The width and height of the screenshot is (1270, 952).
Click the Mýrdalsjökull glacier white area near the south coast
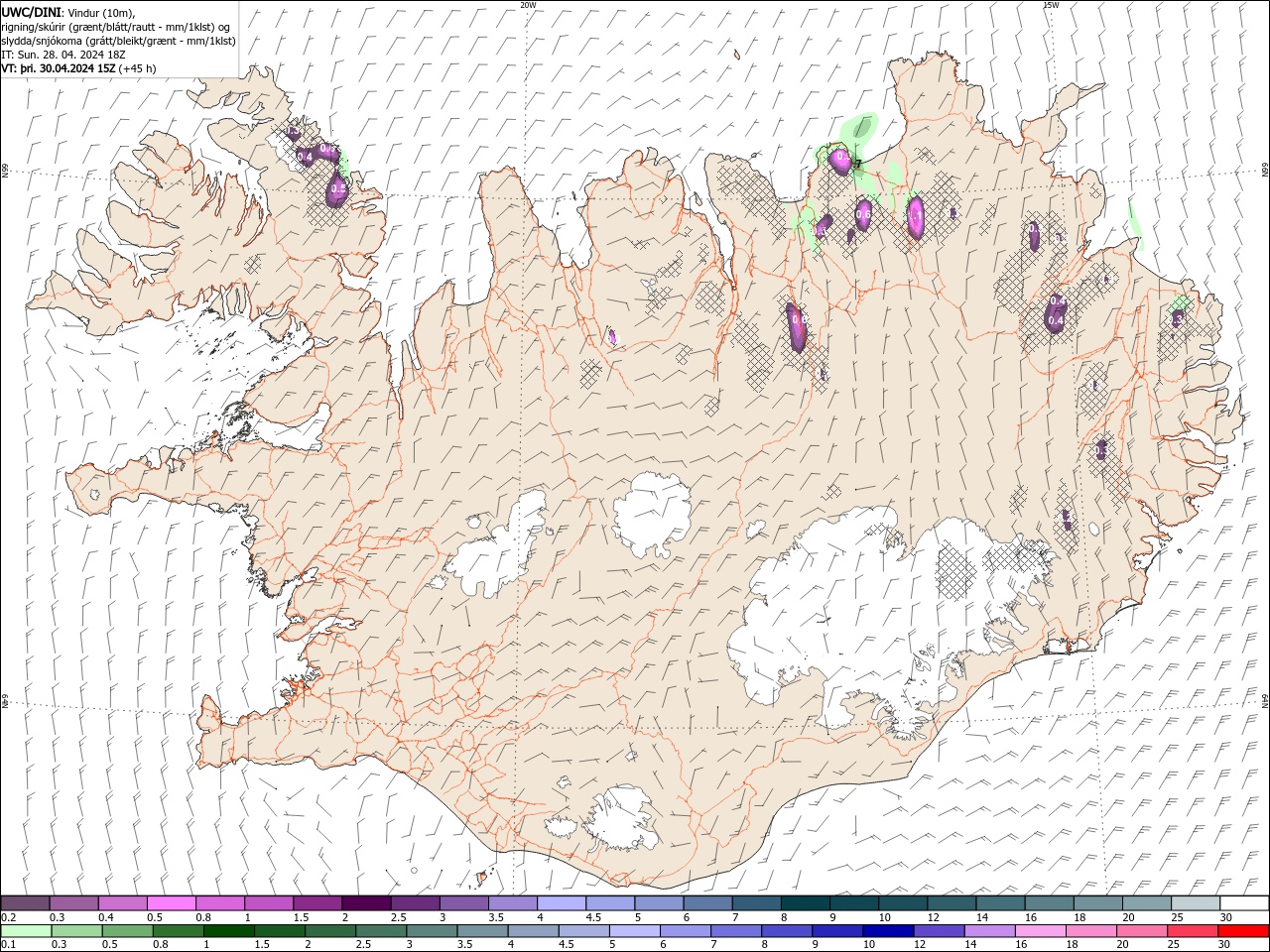coord(620,819)
